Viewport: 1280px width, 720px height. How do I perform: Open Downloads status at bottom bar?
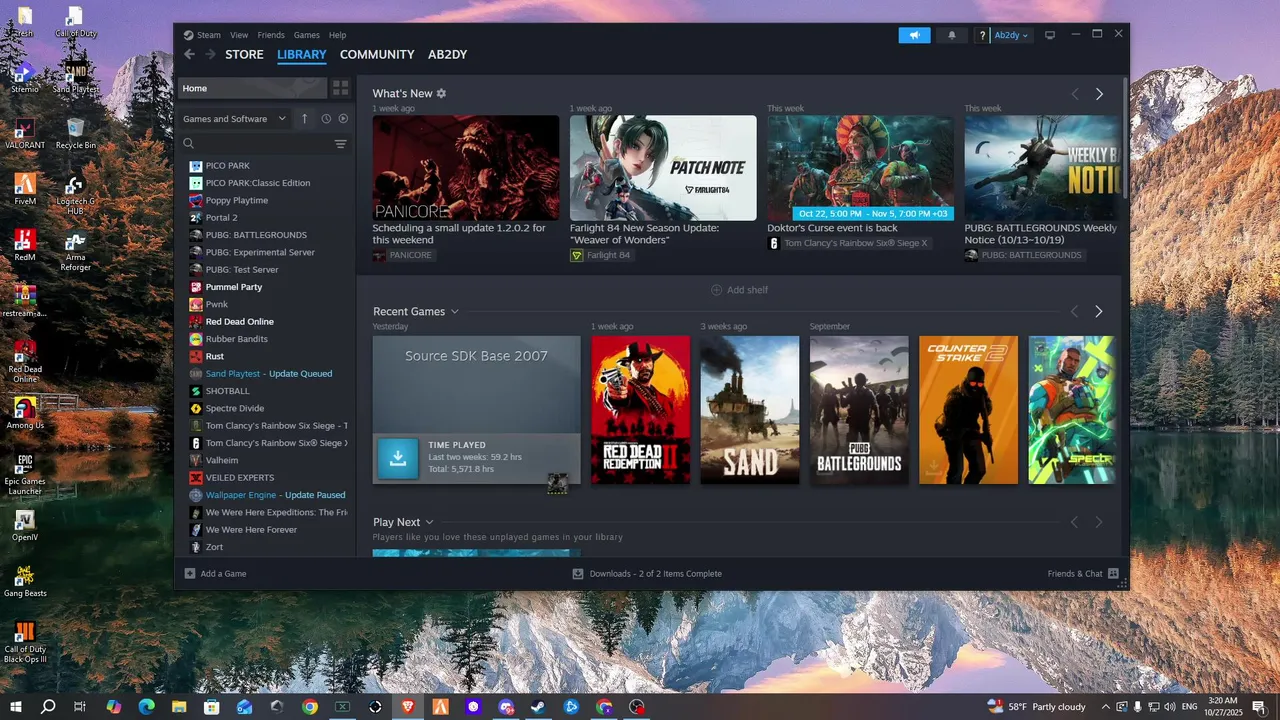coord(647,574)
